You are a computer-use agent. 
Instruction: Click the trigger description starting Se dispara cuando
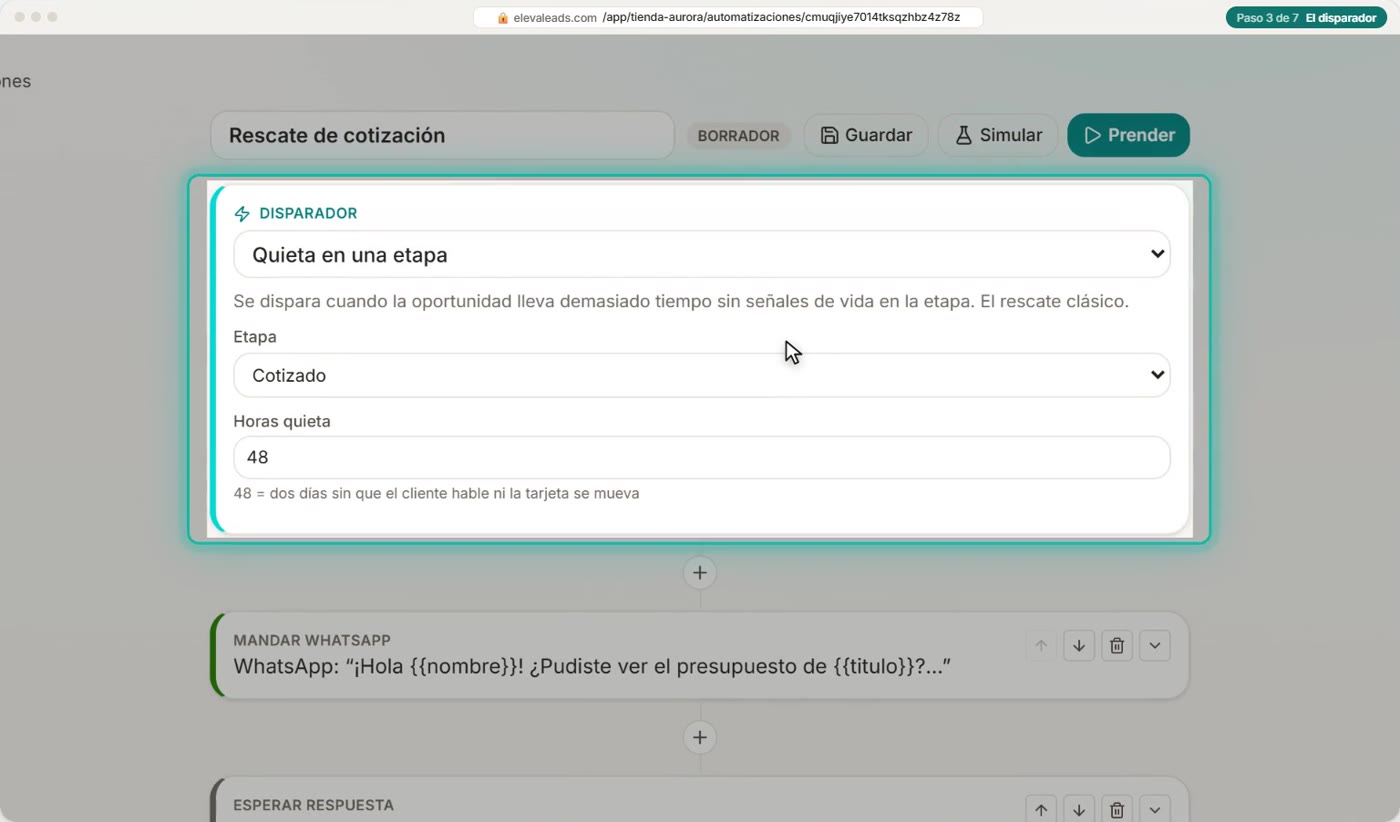pyautogui.click(x=681, y=301)
